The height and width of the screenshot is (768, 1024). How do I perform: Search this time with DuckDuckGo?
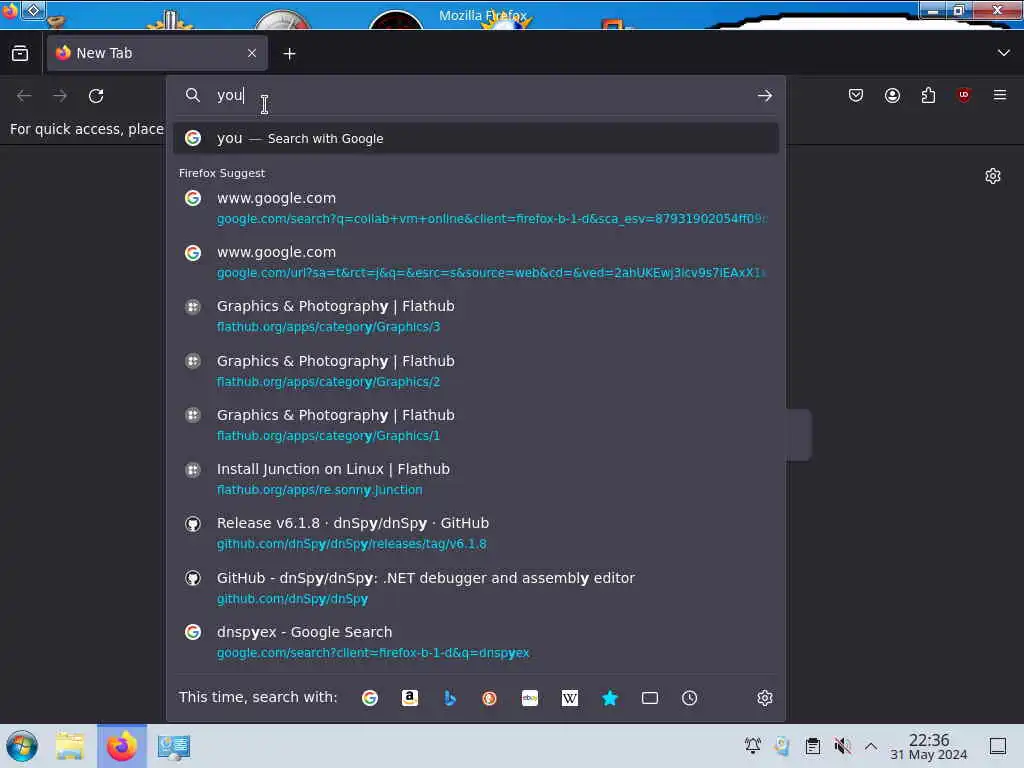pyautogui.click(x=489, y=697)
